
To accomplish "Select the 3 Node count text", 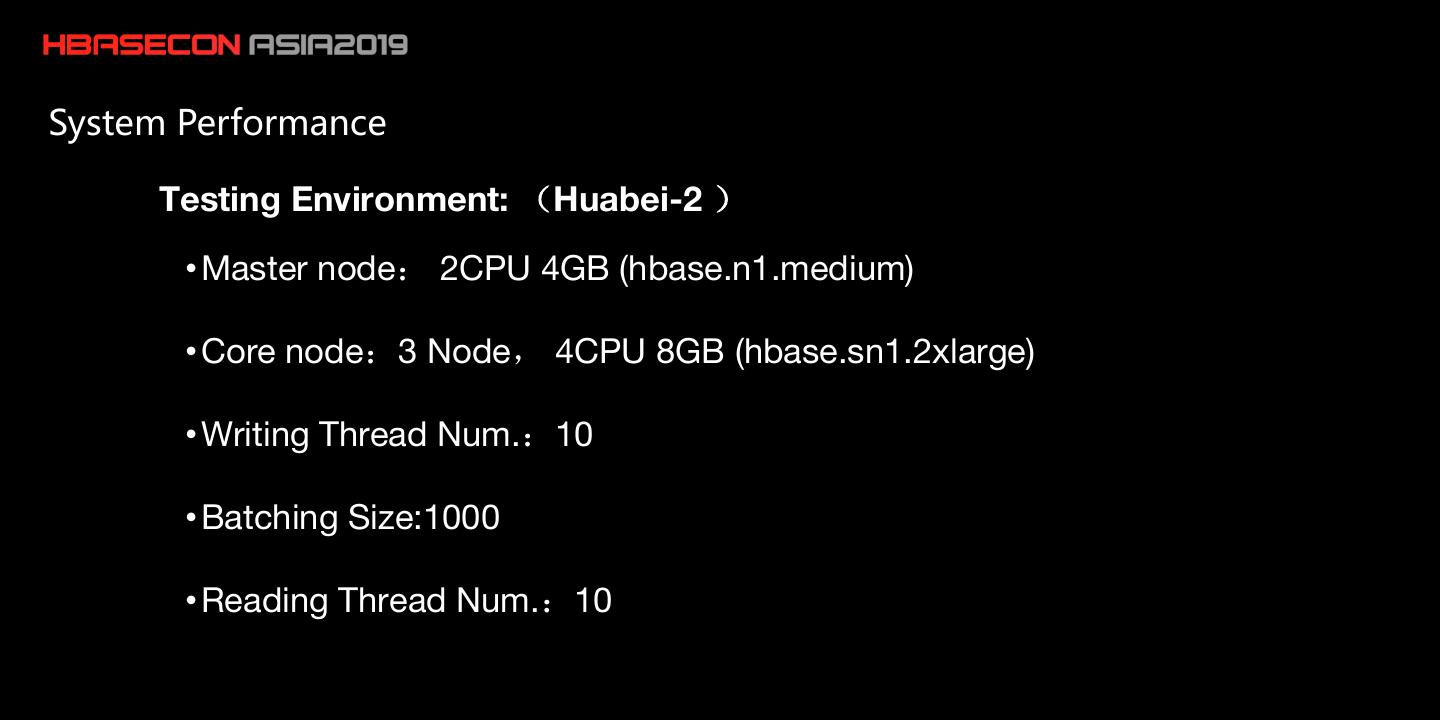I will pyautogui.click(x=453, y=352).
